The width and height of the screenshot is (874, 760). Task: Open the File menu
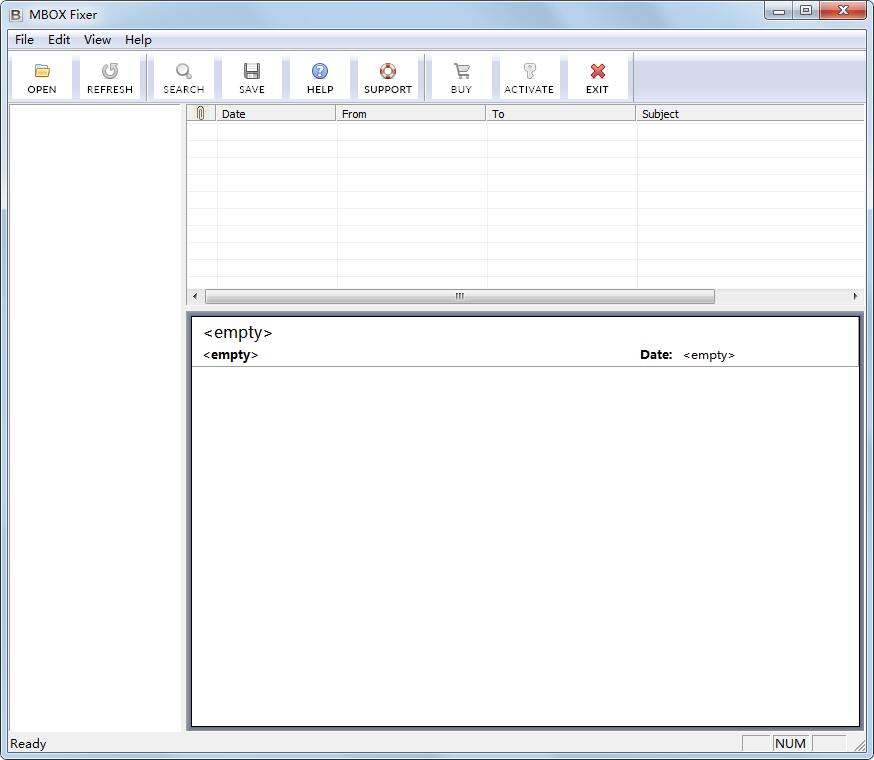pyautogui.click(x=23, y=39)
